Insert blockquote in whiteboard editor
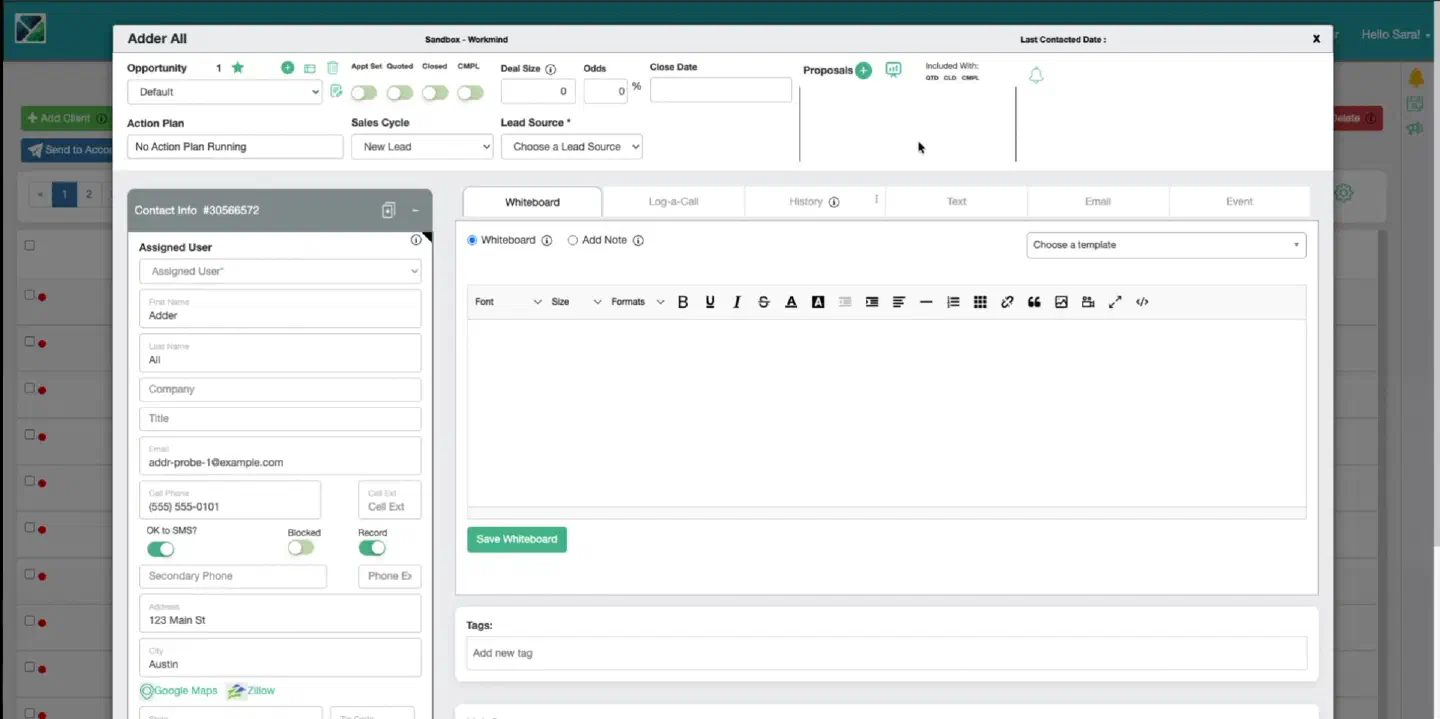Viewport: 1440px width, 719px height. [x=1034, y=302]
